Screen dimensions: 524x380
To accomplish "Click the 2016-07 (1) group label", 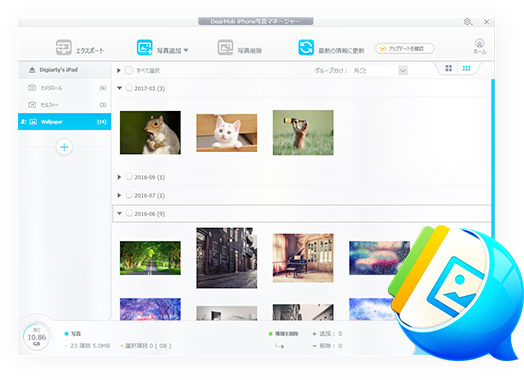I will (x=149, y=196).
